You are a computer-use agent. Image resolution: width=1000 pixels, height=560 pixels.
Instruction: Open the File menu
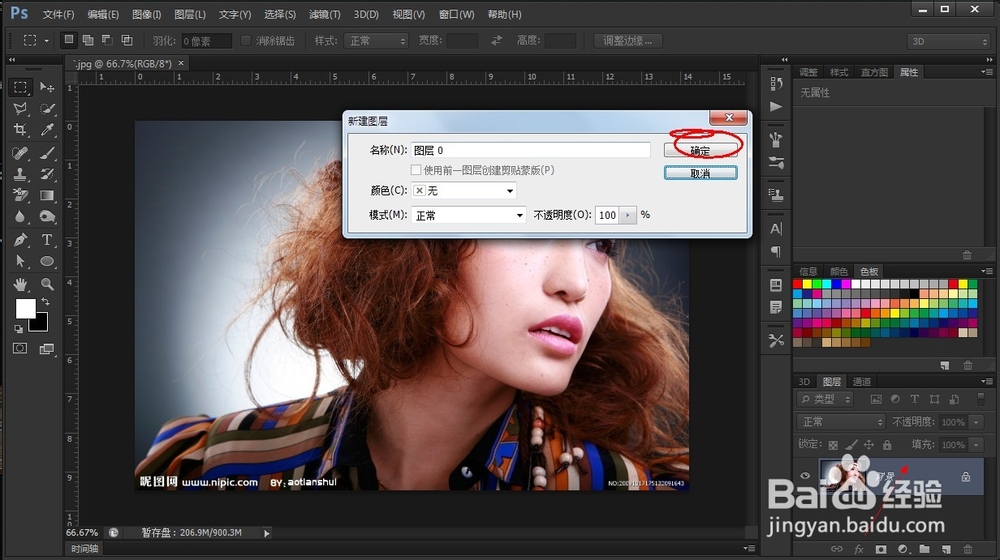58,14
